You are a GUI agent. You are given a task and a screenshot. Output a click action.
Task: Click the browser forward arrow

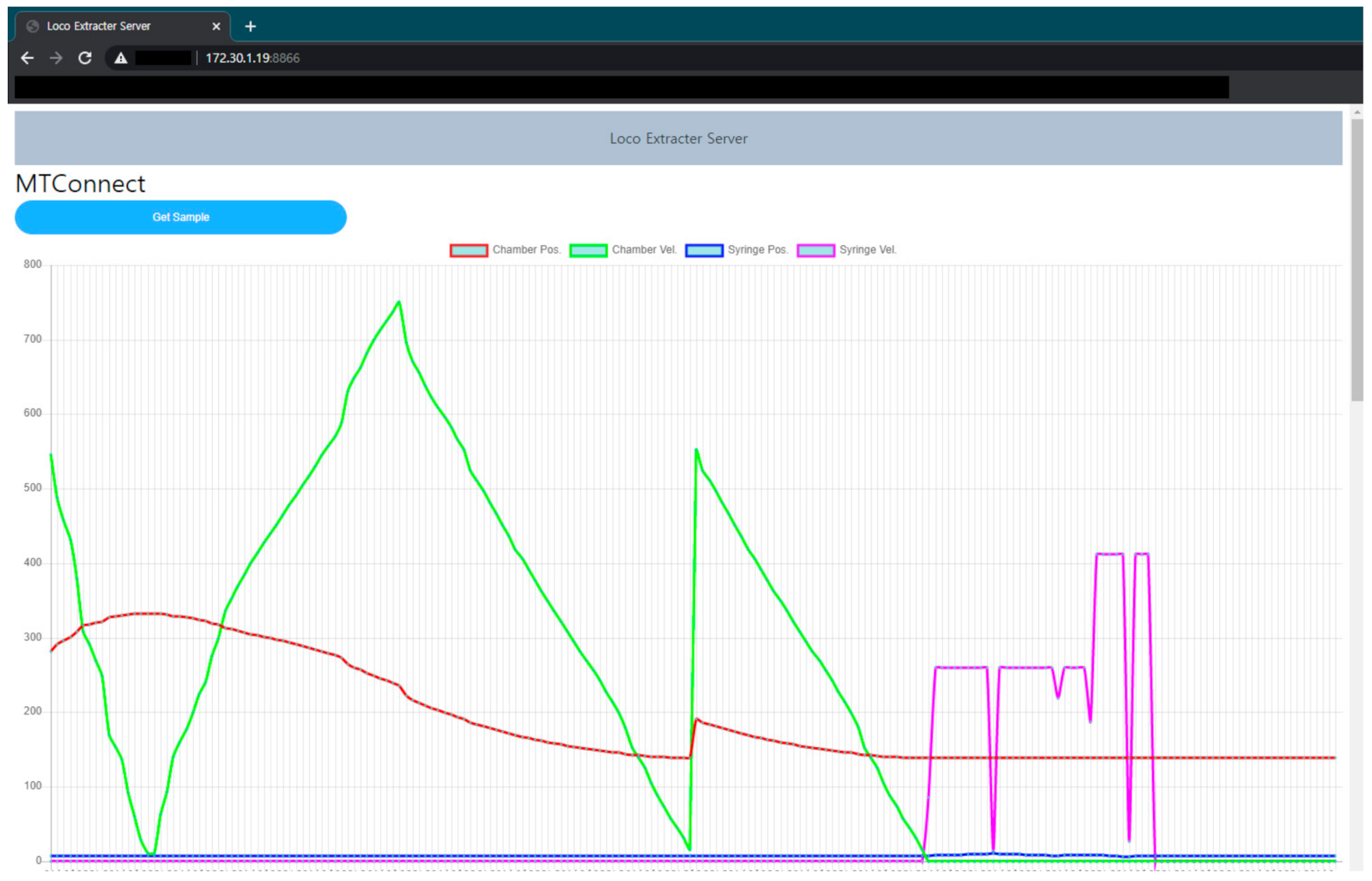point(56,58)
